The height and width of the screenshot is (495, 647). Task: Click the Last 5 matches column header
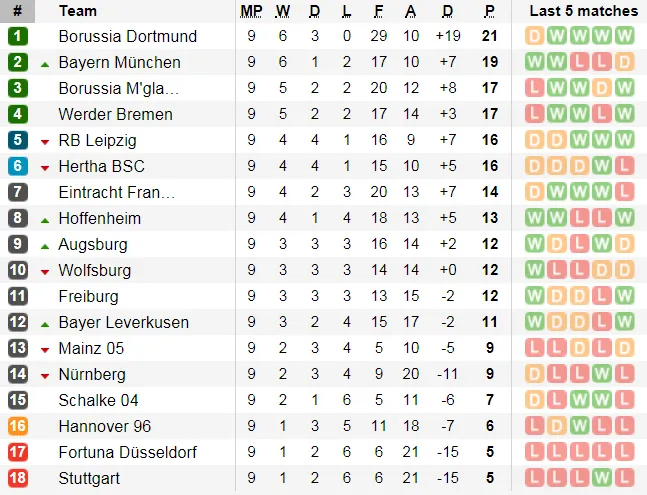point(583,11)
